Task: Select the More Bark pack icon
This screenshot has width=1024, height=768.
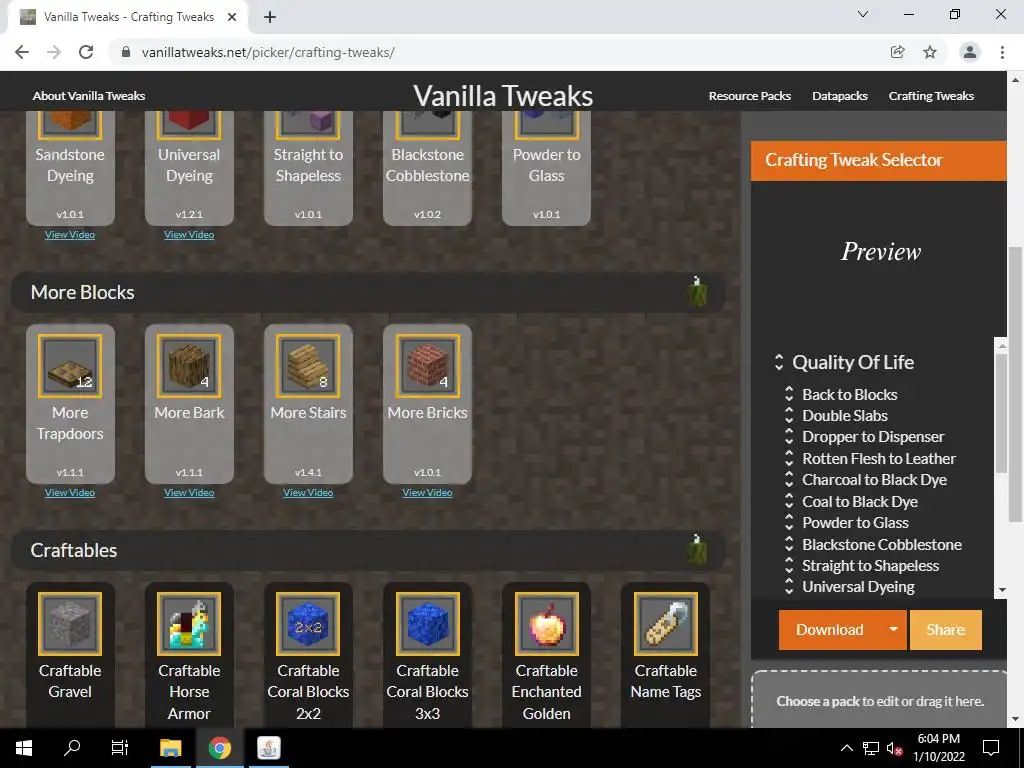Action: coord(189,366)
